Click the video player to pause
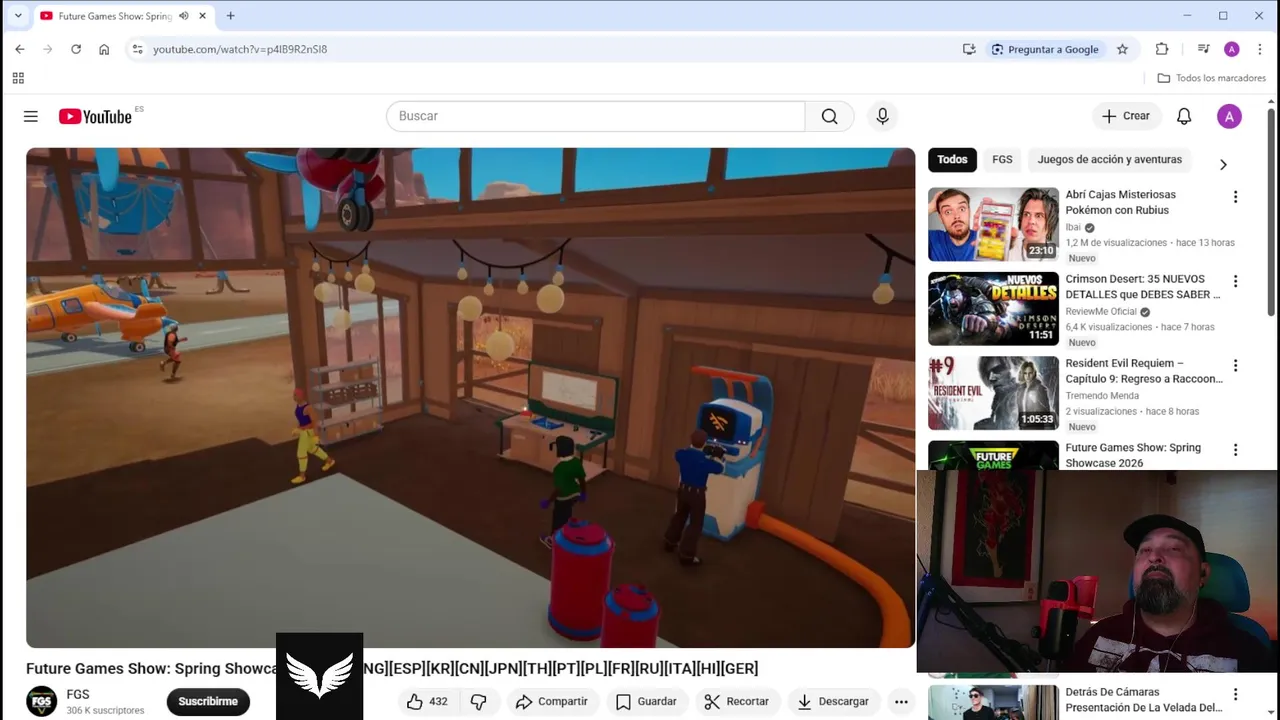The image size is (1280, 720). [470, 398]
